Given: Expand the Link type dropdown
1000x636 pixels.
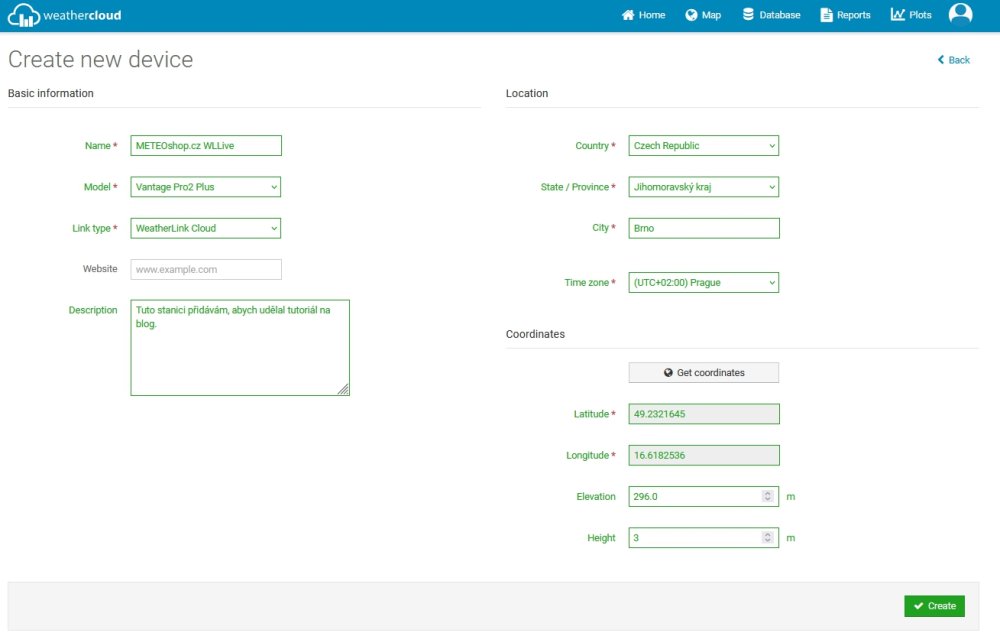Looking at the screenshot, I should (206, 228).
